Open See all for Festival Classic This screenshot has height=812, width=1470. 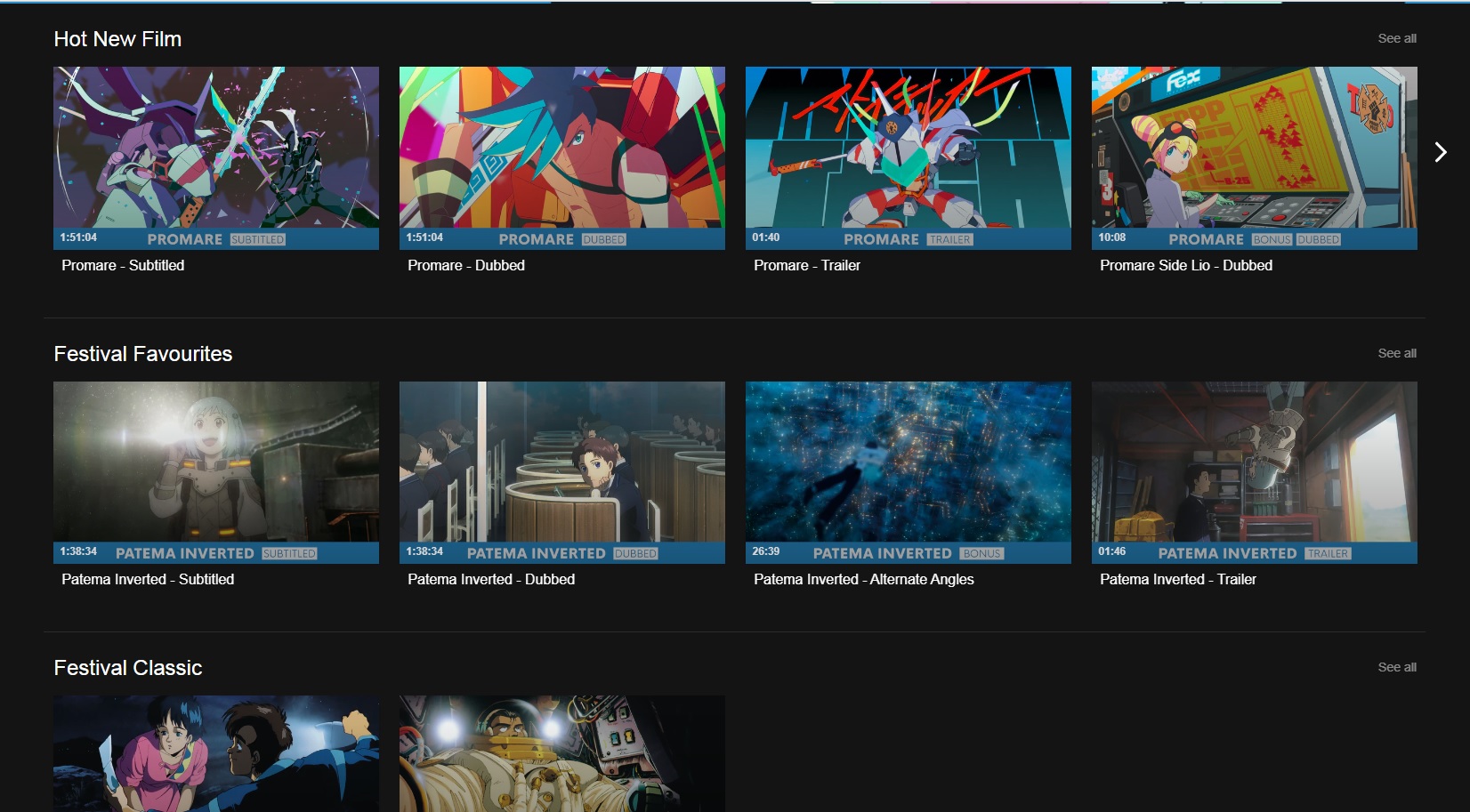(x=1397, y=667)
